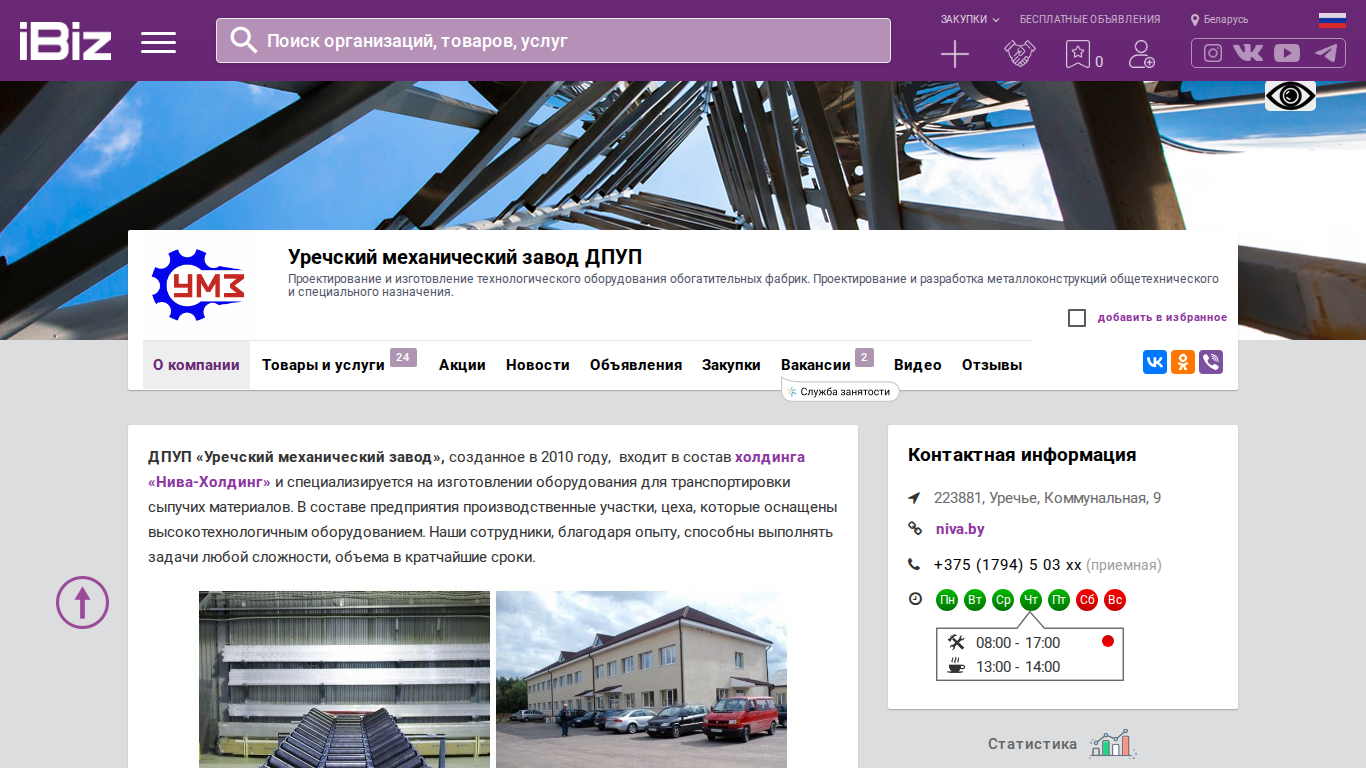
Task: Select Friday (Пт) schedule day
Action: [1059, 600]
